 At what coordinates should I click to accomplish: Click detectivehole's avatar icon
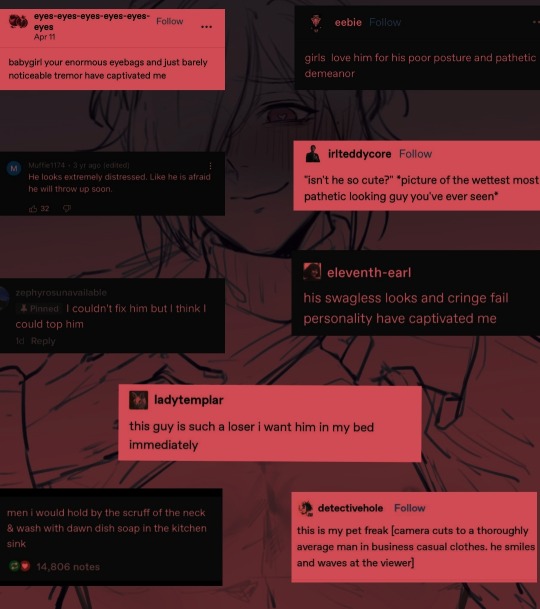(x=305, y=508)
